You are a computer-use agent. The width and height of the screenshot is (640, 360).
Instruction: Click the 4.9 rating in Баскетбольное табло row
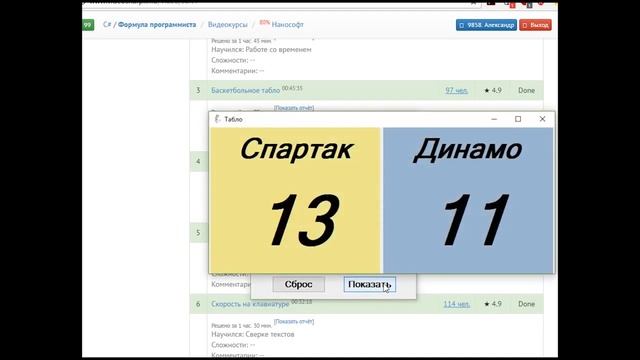click(x=493, y=90)
